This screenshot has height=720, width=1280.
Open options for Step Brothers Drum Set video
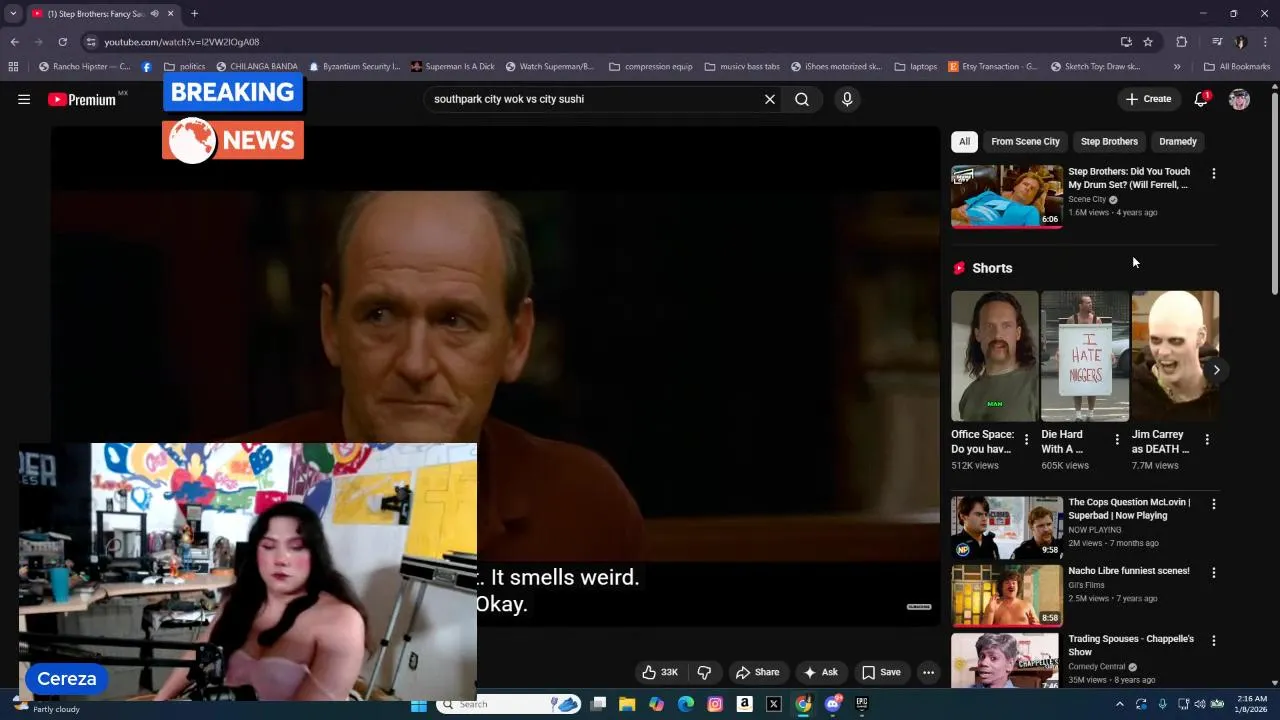1214,173
